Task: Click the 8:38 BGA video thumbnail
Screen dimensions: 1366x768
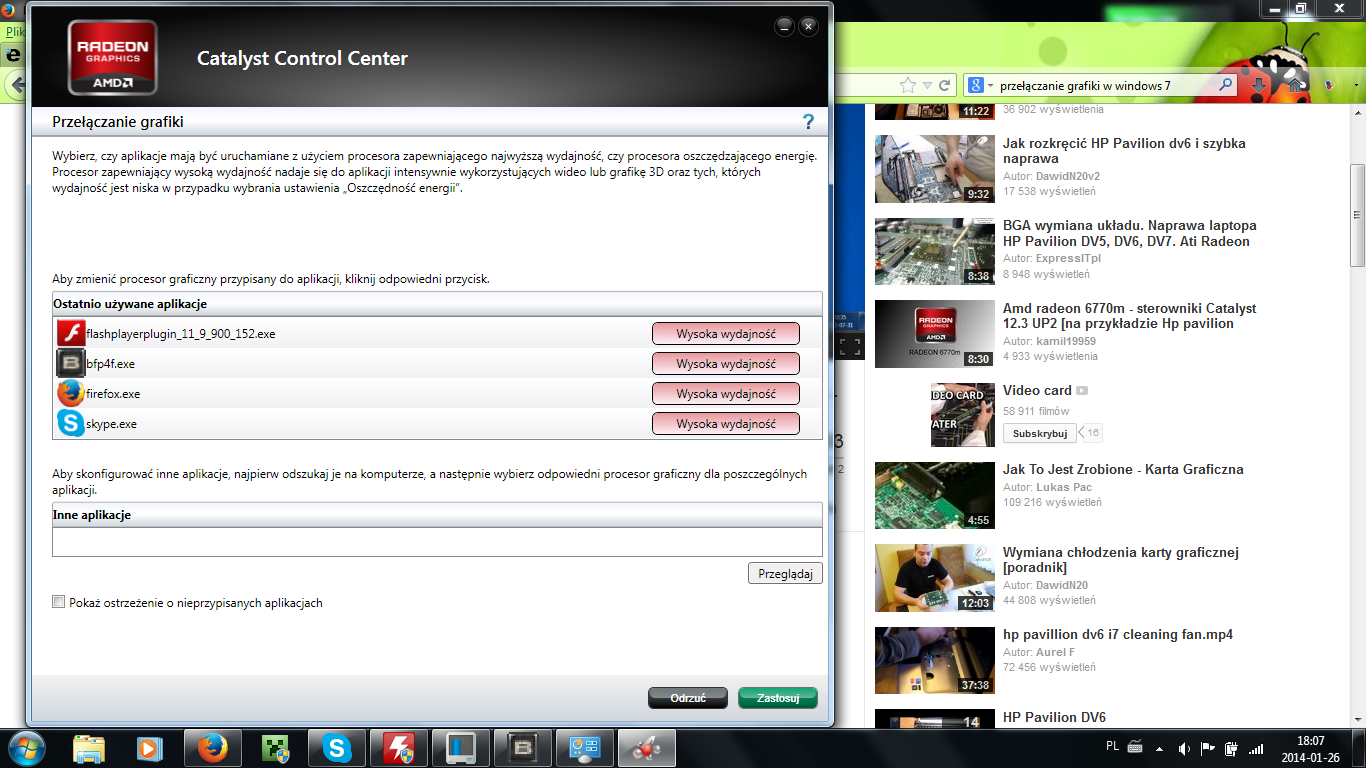Action: click(935, 252)
